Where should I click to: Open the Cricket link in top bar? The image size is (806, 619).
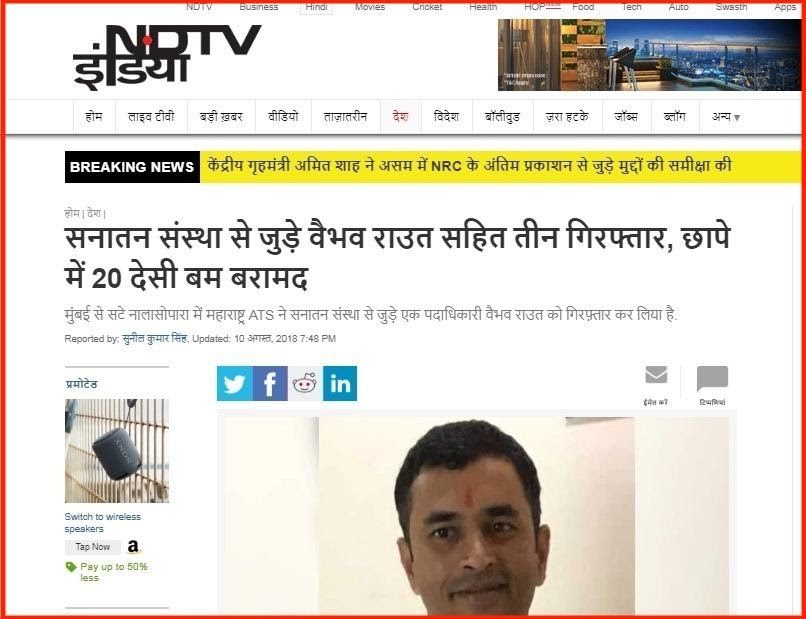[427, 7]
